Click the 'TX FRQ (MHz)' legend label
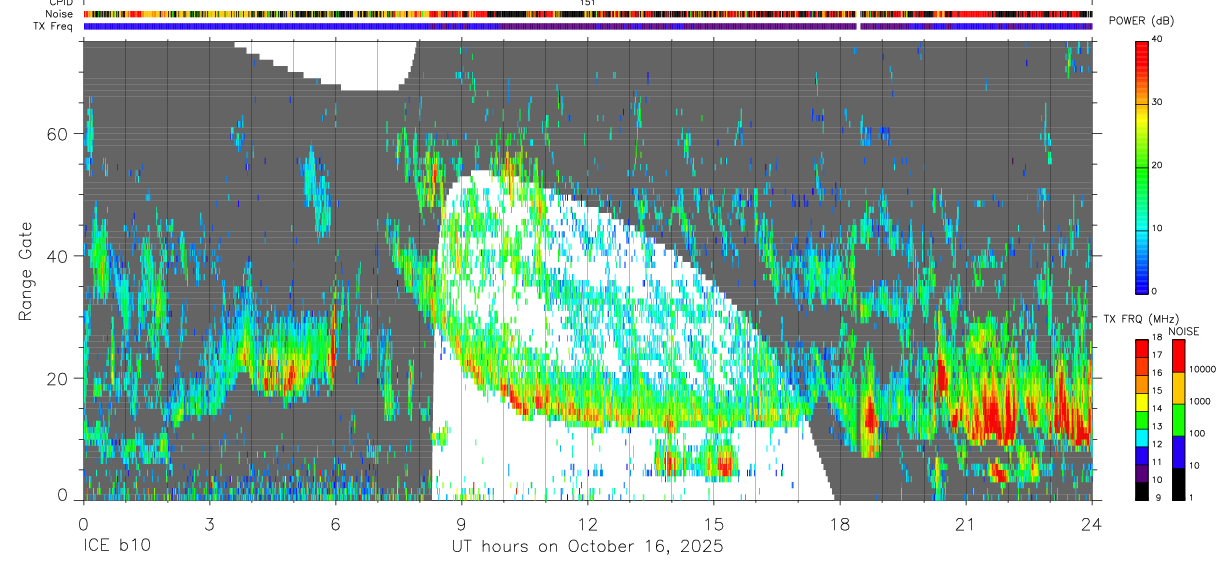The height and width of the screenshot is (567, 1228). (x=1140, y=319)
